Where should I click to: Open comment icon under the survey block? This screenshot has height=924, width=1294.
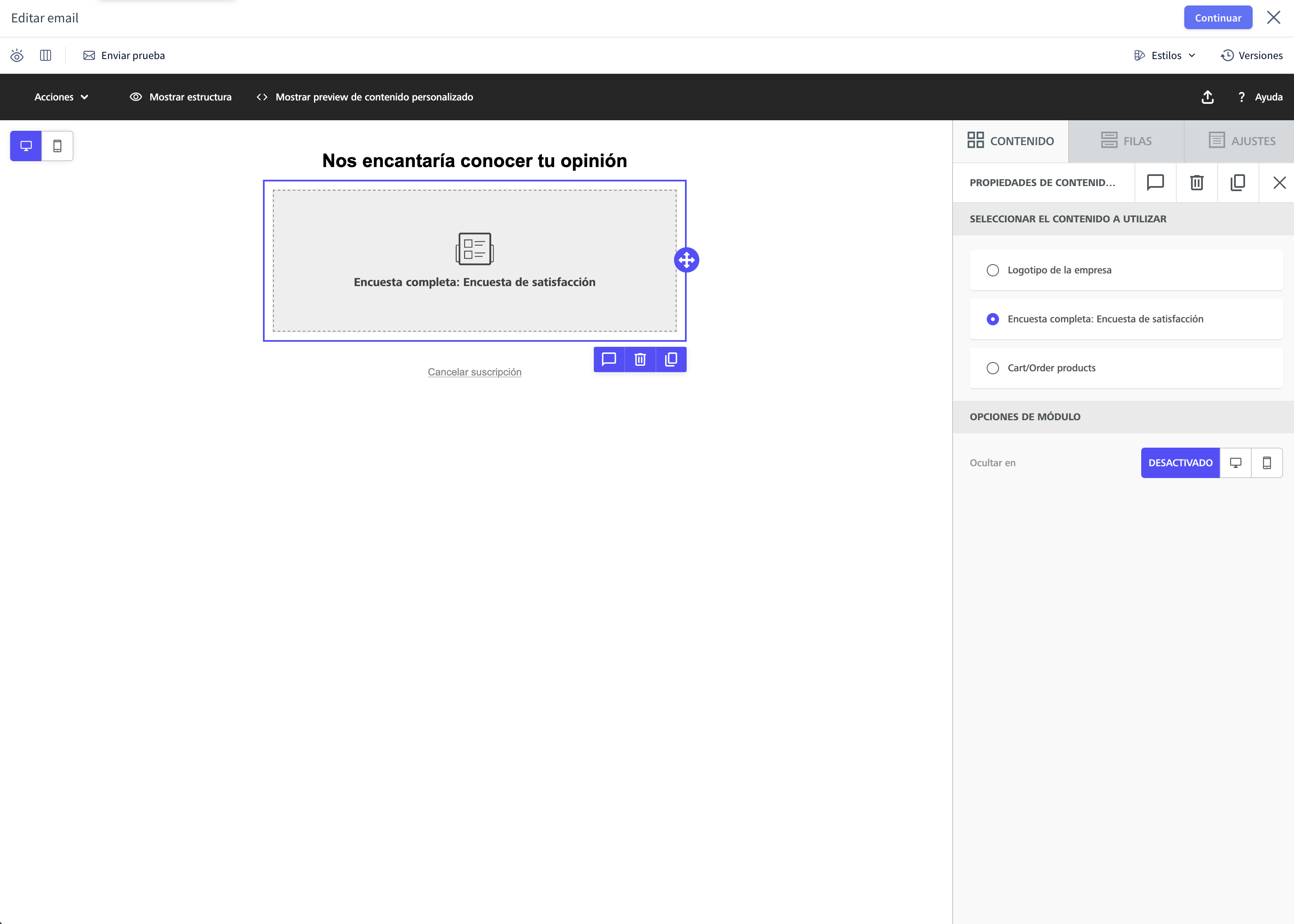click(609, 359)
